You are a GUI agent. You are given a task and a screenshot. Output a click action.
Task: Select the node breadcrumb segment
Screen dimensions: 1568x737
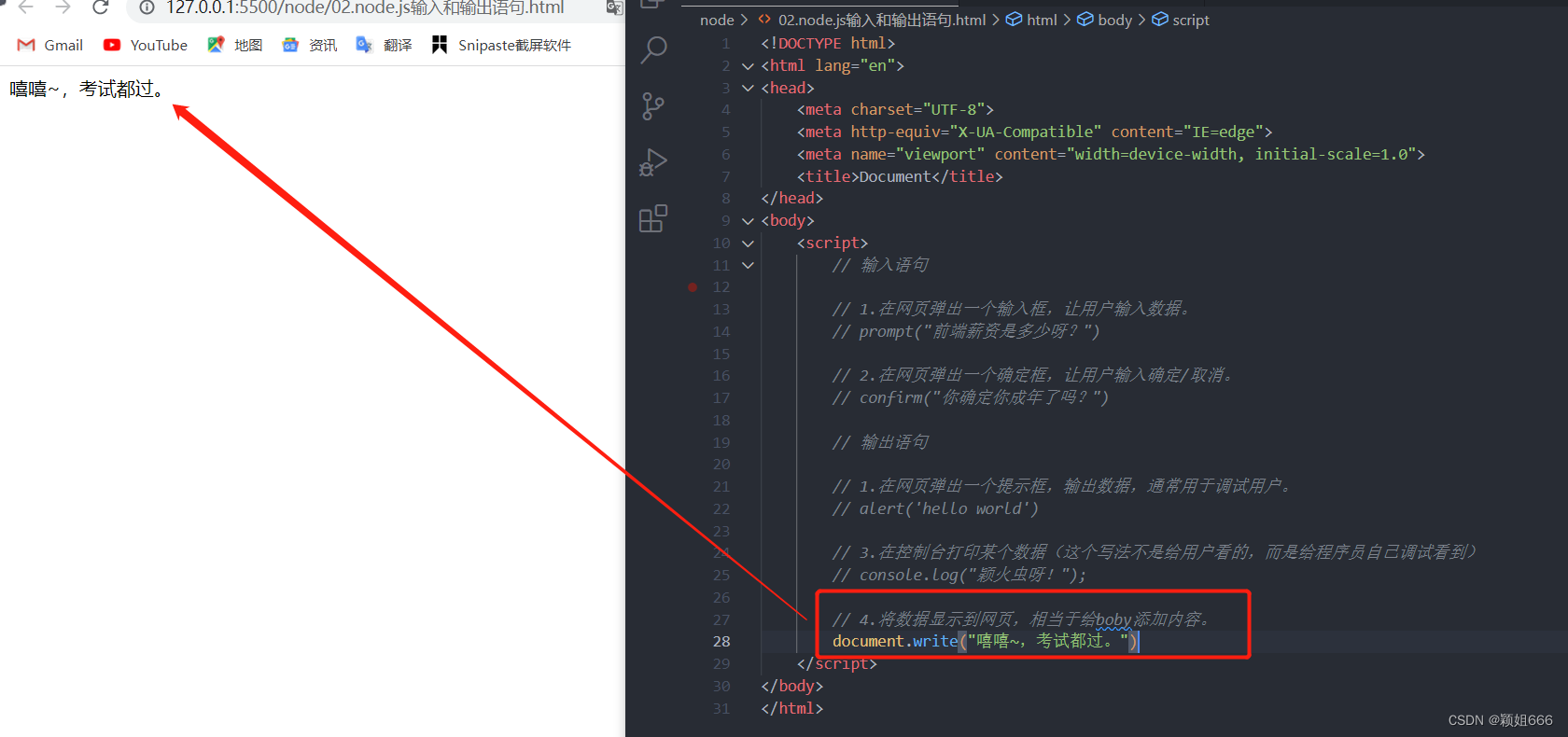point(717,20)
